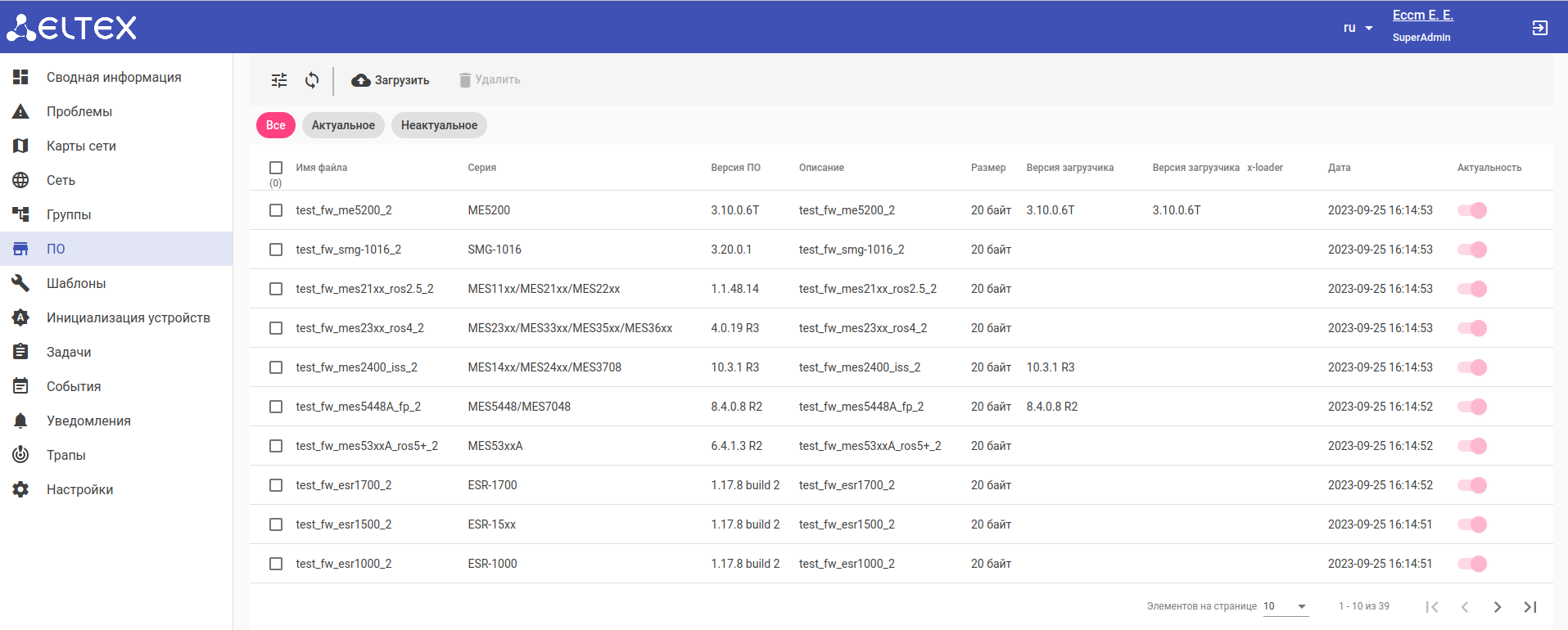
Task: Open Проблемы warning icon in sidebar
Action: pos(21,111)
